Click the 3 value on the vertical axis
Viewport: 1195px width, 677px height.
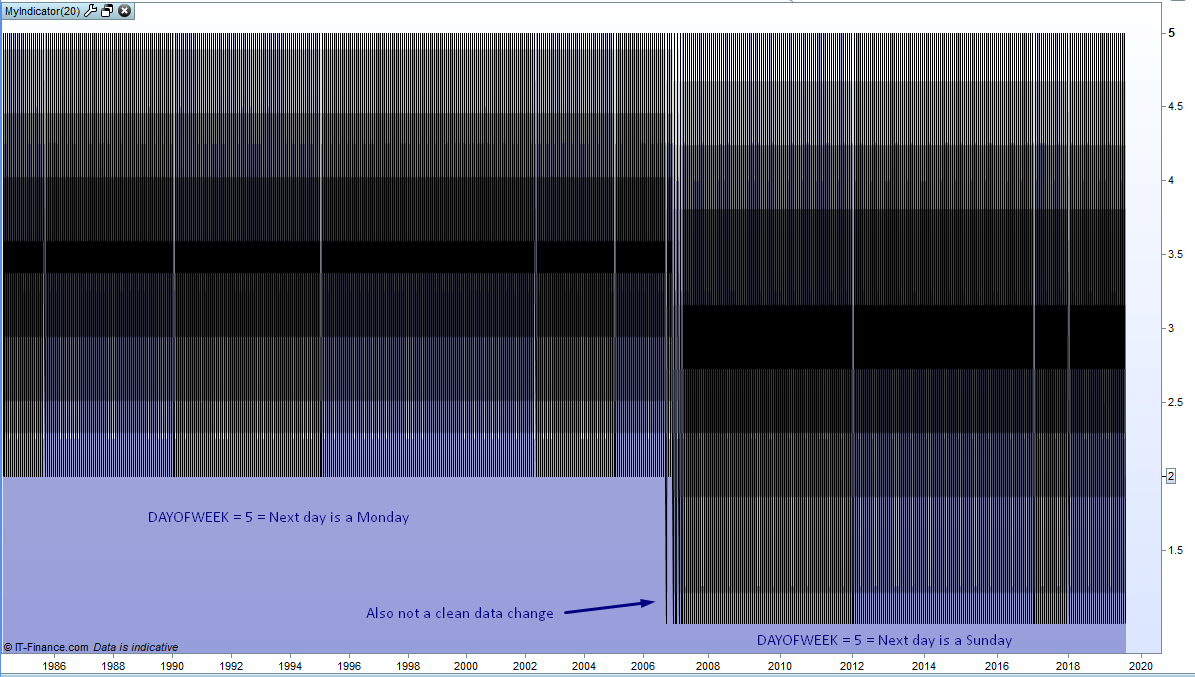point(1171,328)
